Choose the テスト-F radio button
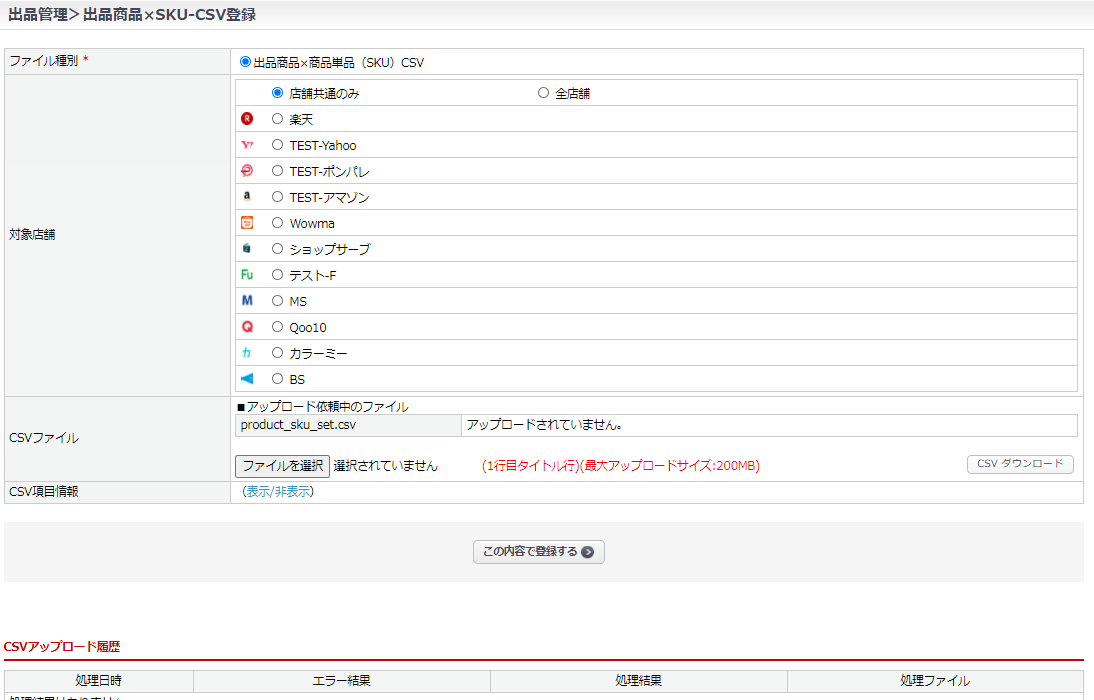The image size is (1094, 700). (278, 274)
